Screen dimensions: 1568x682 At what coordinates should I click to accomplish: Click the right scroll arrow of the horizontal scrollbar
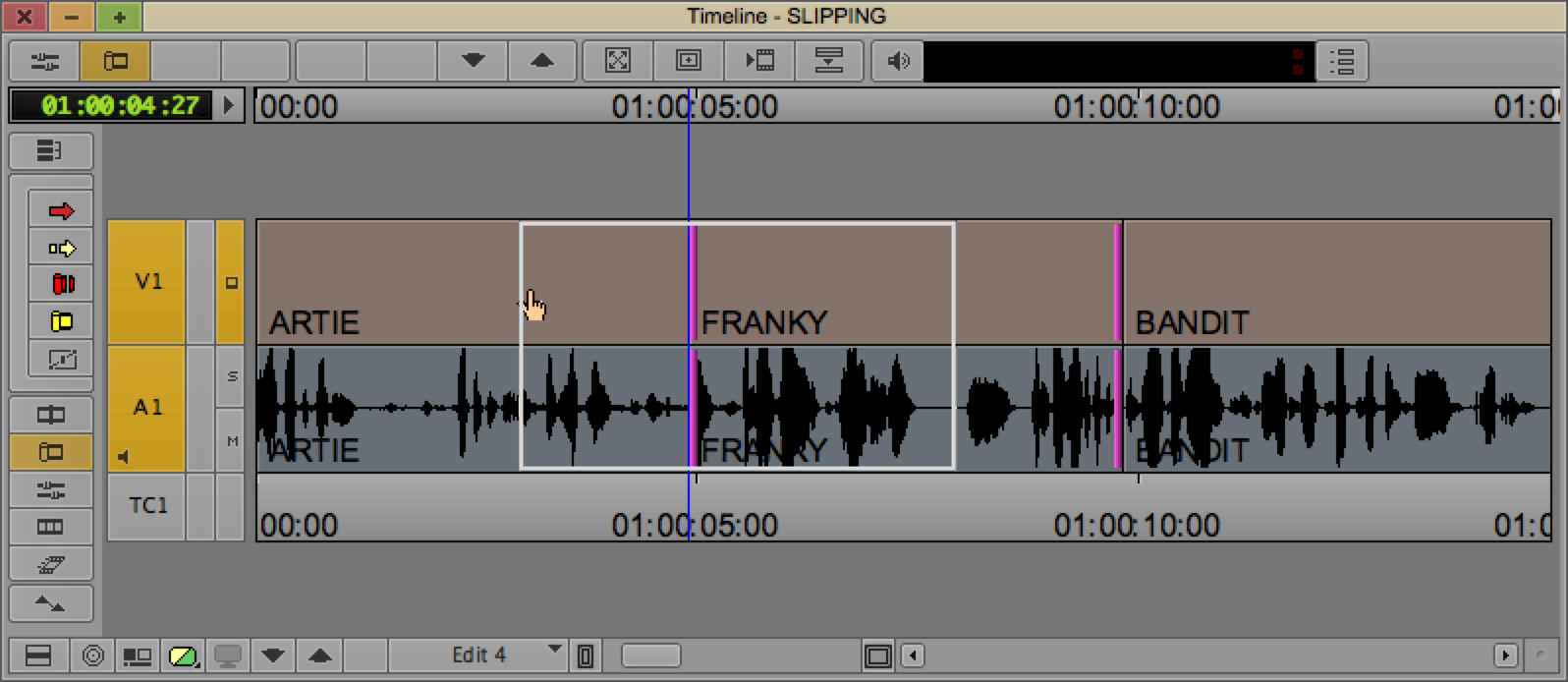1505,655
